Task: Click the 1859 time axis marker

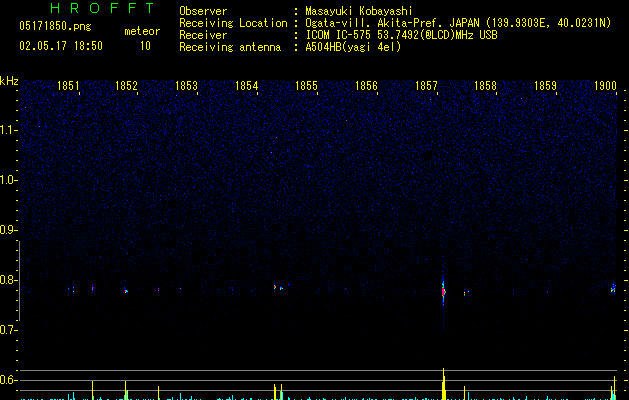Action: pos(546,86)
